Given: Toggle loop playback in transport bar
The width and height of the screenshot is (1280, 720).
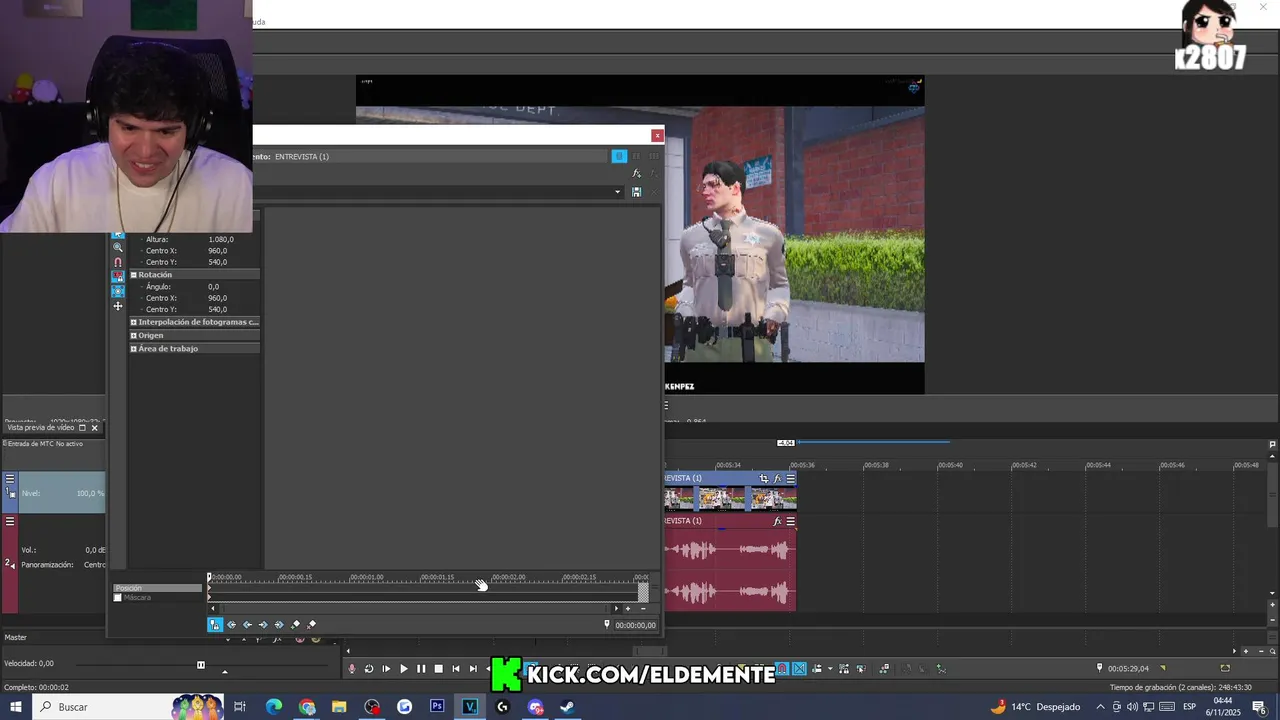Looking at the screenshot, I should (369, 669).
